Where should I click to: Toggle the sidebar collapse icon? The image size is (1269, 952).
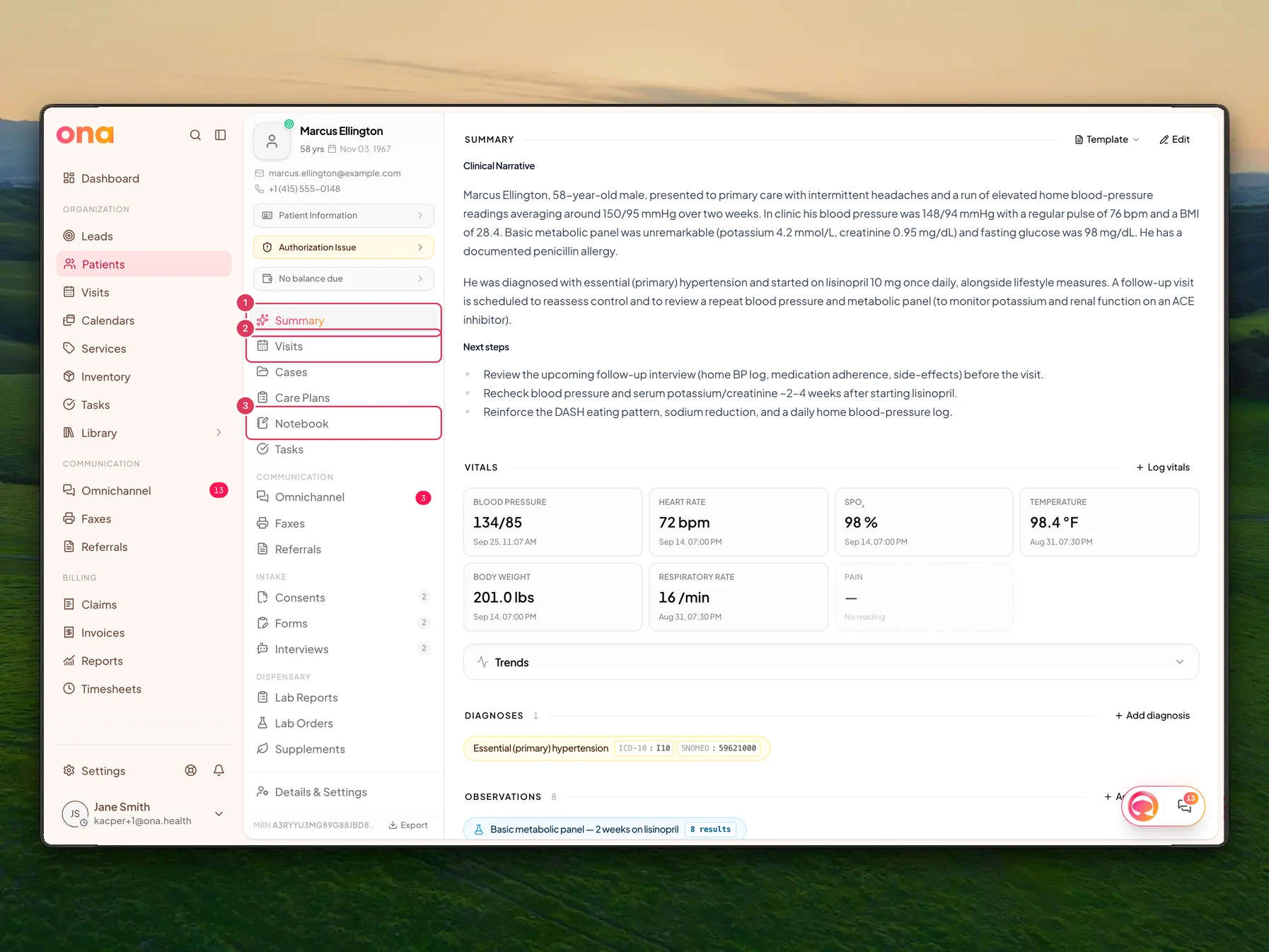click(221, 135)
